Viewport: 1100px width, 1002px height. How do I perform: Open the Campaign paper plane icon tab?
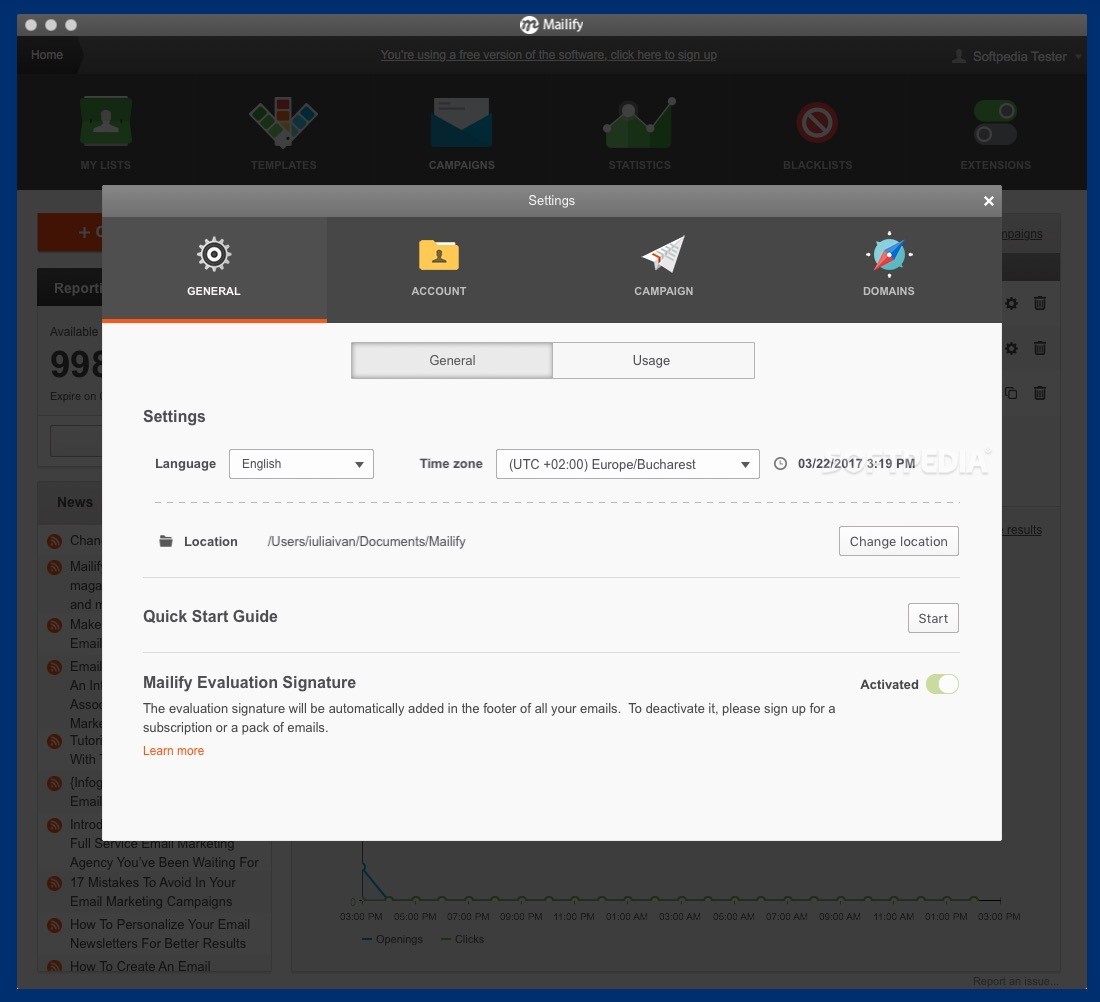663,254
